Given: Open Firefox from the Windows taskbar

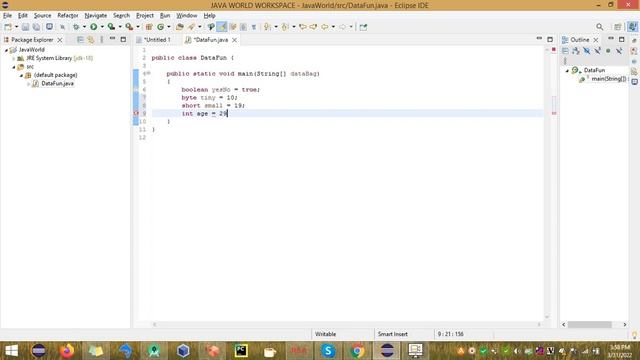Looking at the screenshot, I should [67, 351].
